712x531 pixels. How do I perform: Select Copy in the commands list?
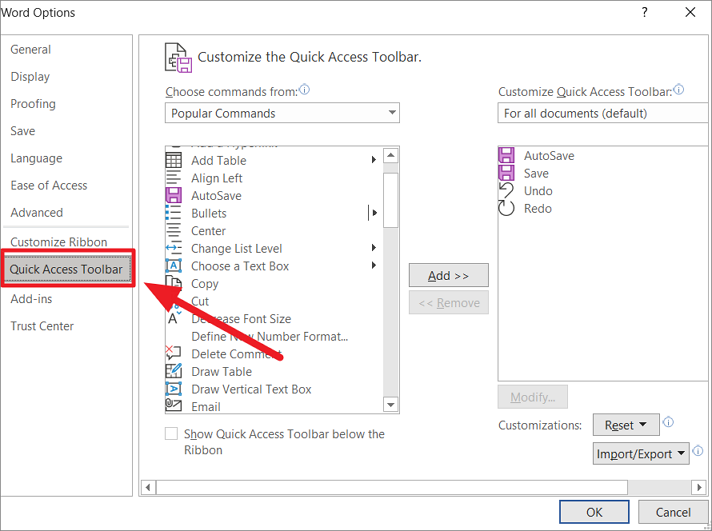pos(204,283)
